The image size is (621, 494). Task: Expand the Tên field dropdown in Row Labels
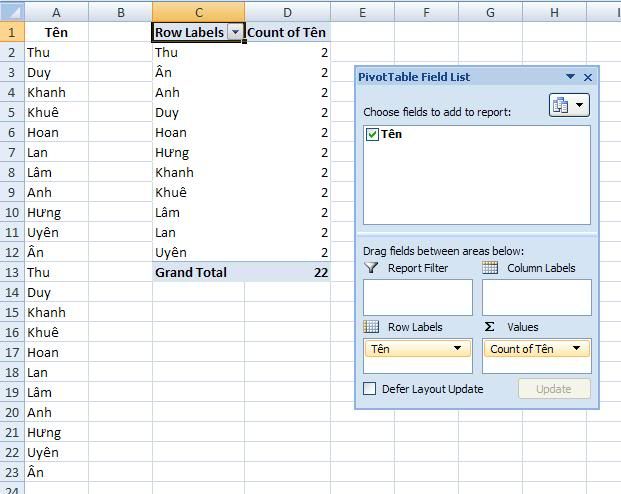(458, 349)
